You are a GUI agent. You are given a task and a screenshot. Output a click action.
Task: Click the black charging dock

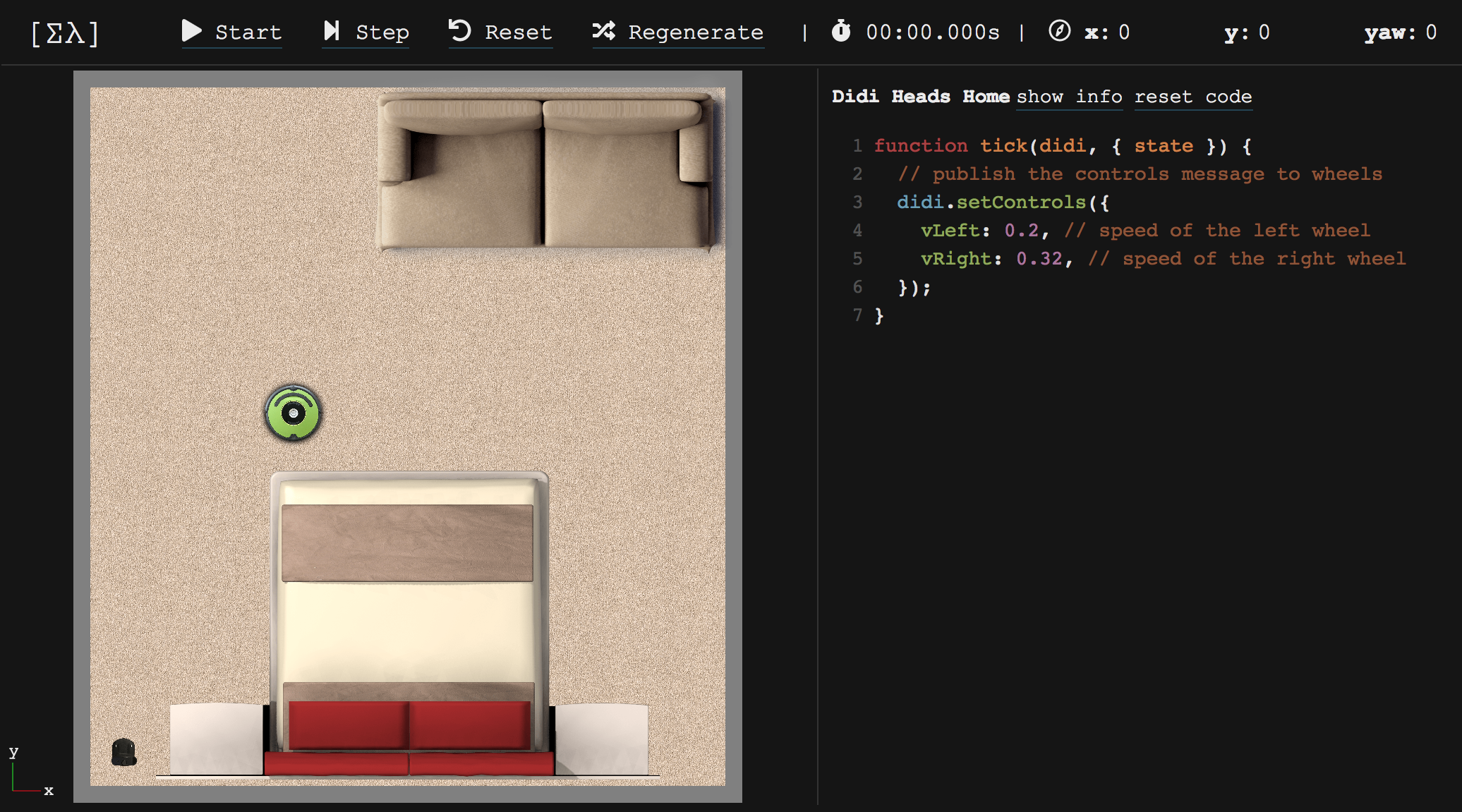[124, 752]
